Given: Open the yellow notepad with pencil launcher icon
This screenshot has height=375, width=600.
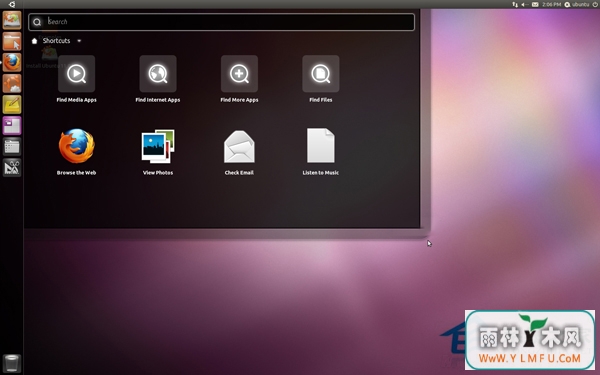Looking at the screenshot, I should click(12, 104).
